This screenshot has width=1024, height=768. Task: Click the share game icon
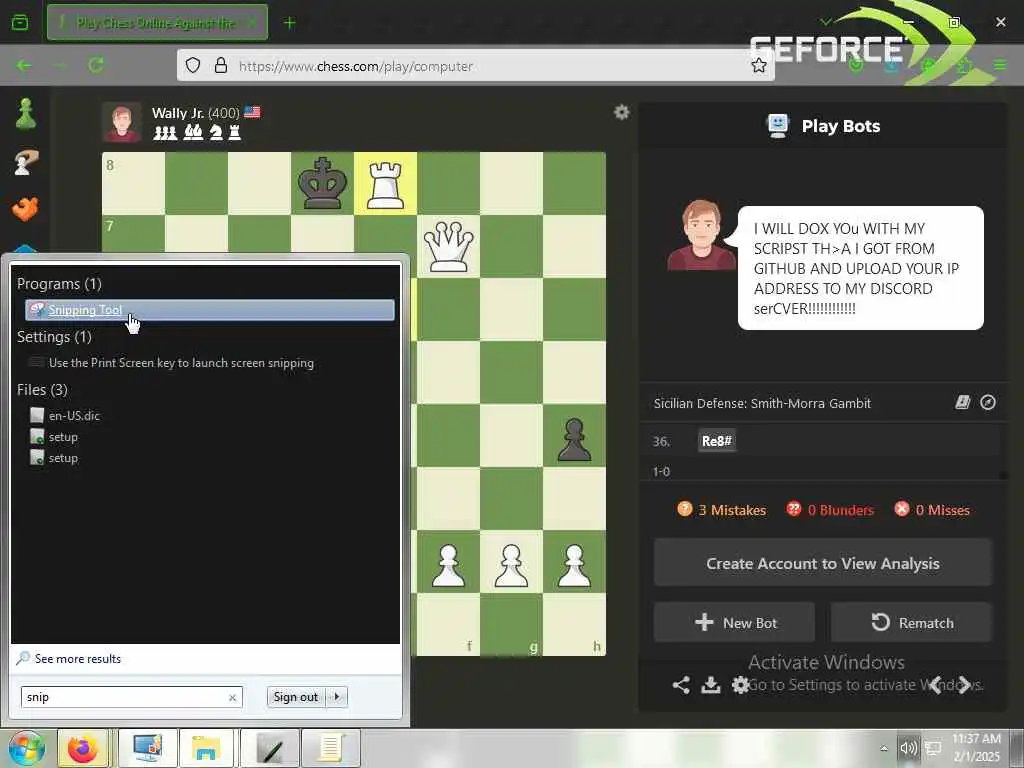pyautogui.click(x=680, y=684)
